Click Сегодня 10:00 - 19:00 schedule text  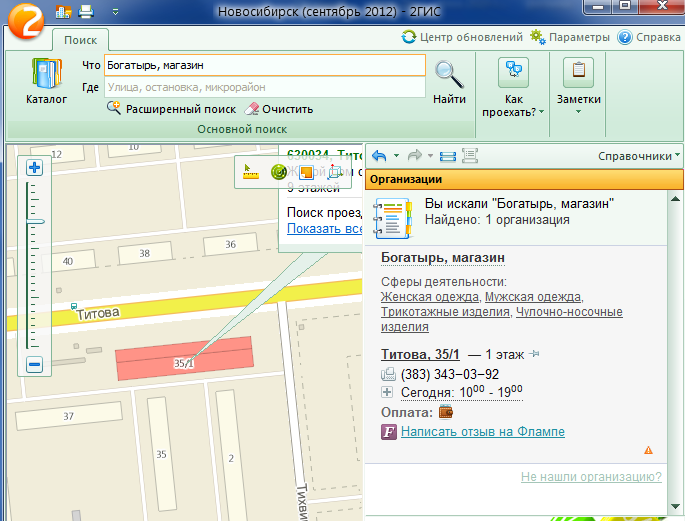(461, 392)
